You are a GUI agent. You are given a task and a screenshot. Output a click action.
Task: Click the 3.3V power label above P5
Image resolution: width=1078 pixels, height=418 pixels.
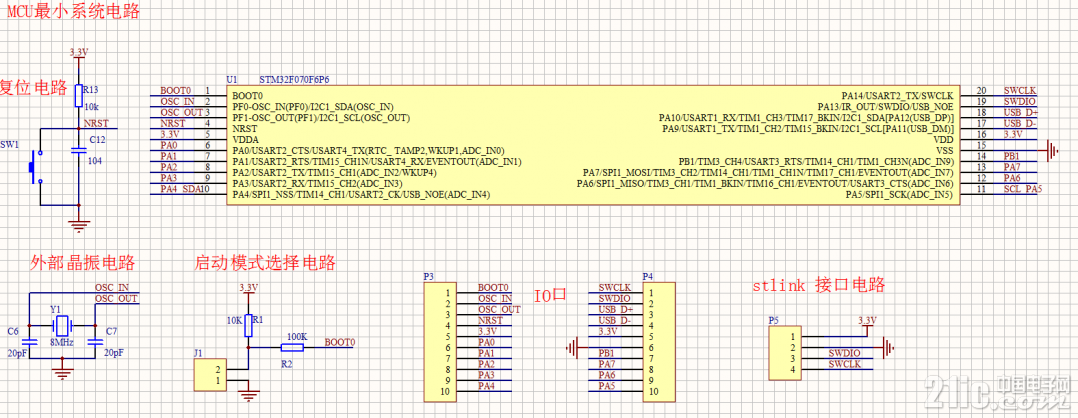click(868, 320)
